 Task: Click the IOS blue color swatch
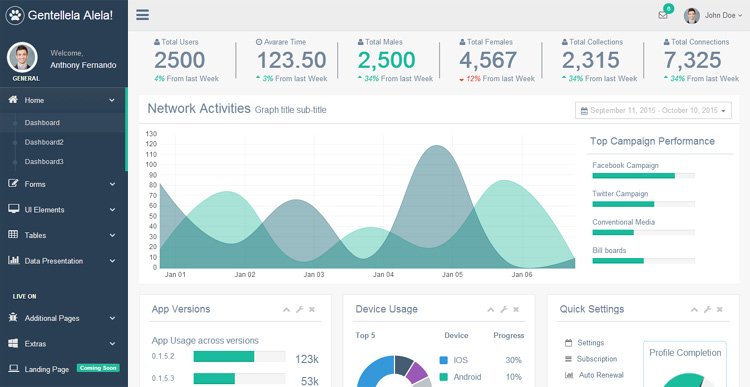click(x=443, y=360)
